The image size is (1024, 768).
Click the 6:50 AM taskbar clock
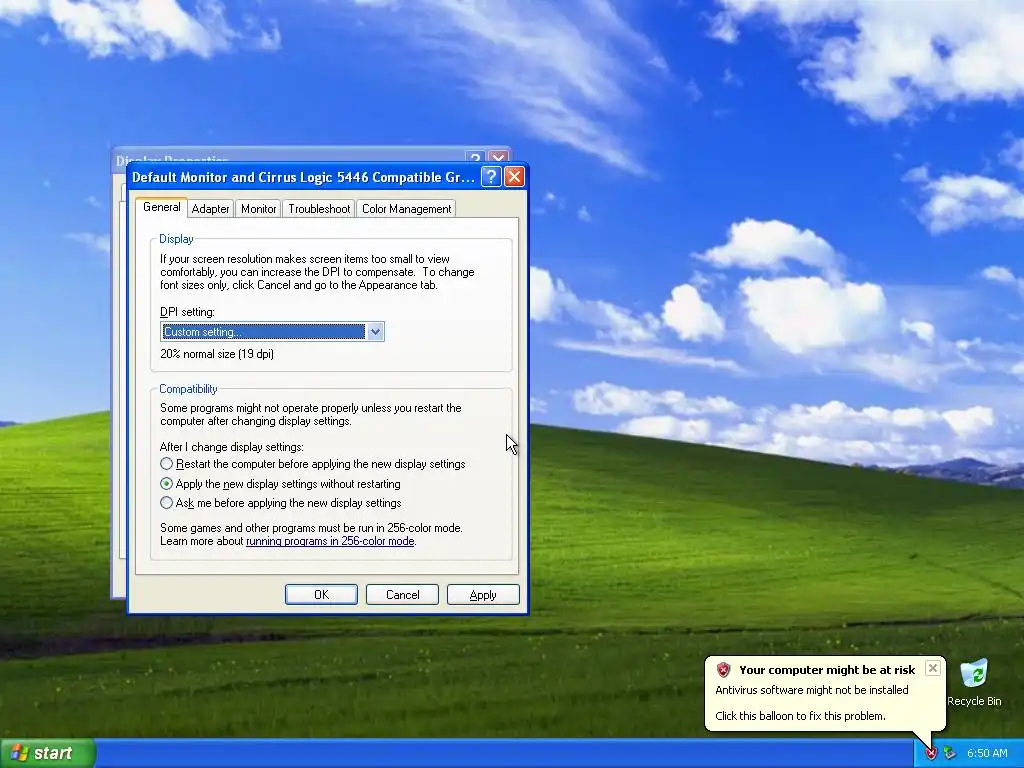point(987,753)
